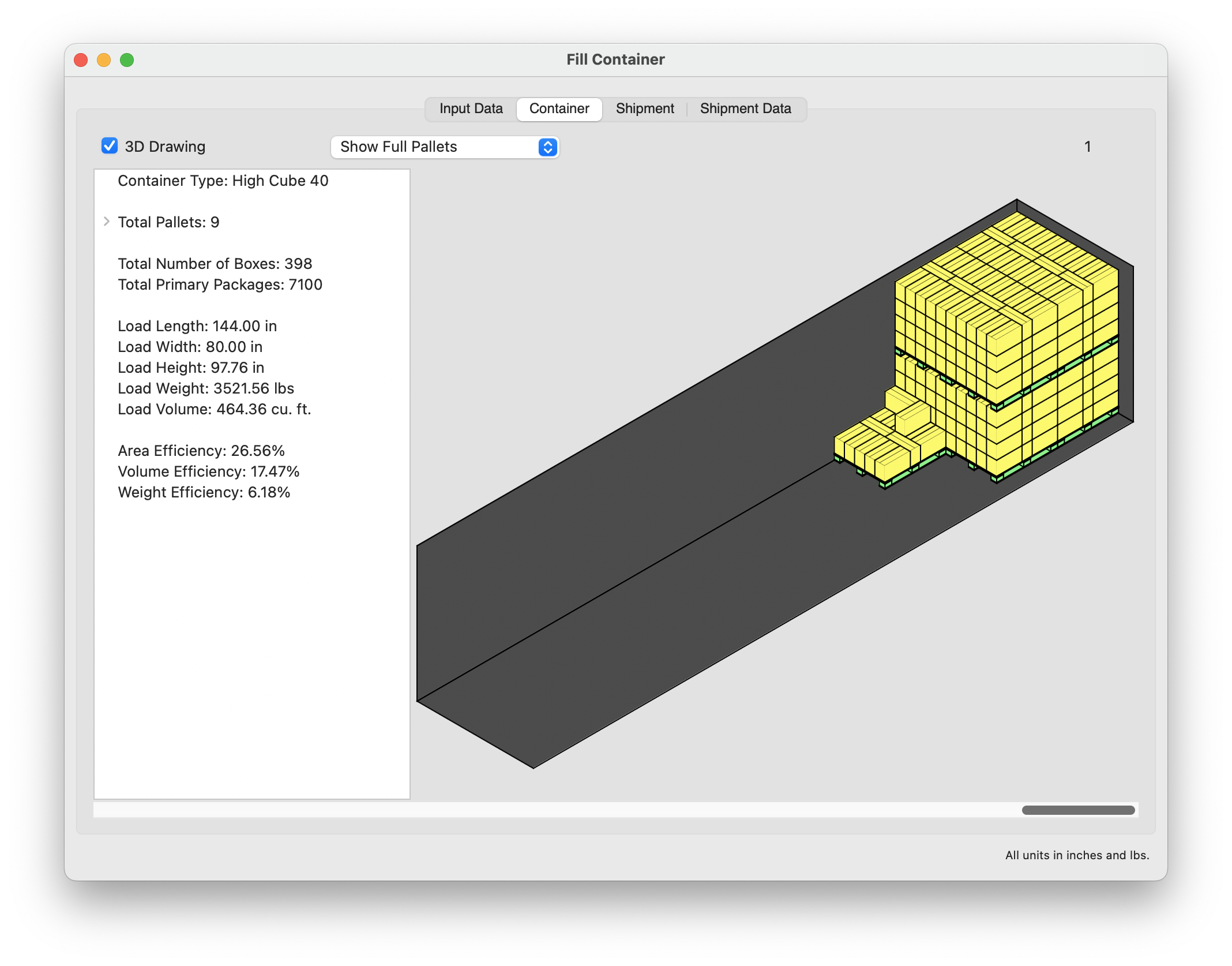Screen dimensions: 1232x966
Task: Click the container number 1 label
Action: click(x=1087, y=147)
